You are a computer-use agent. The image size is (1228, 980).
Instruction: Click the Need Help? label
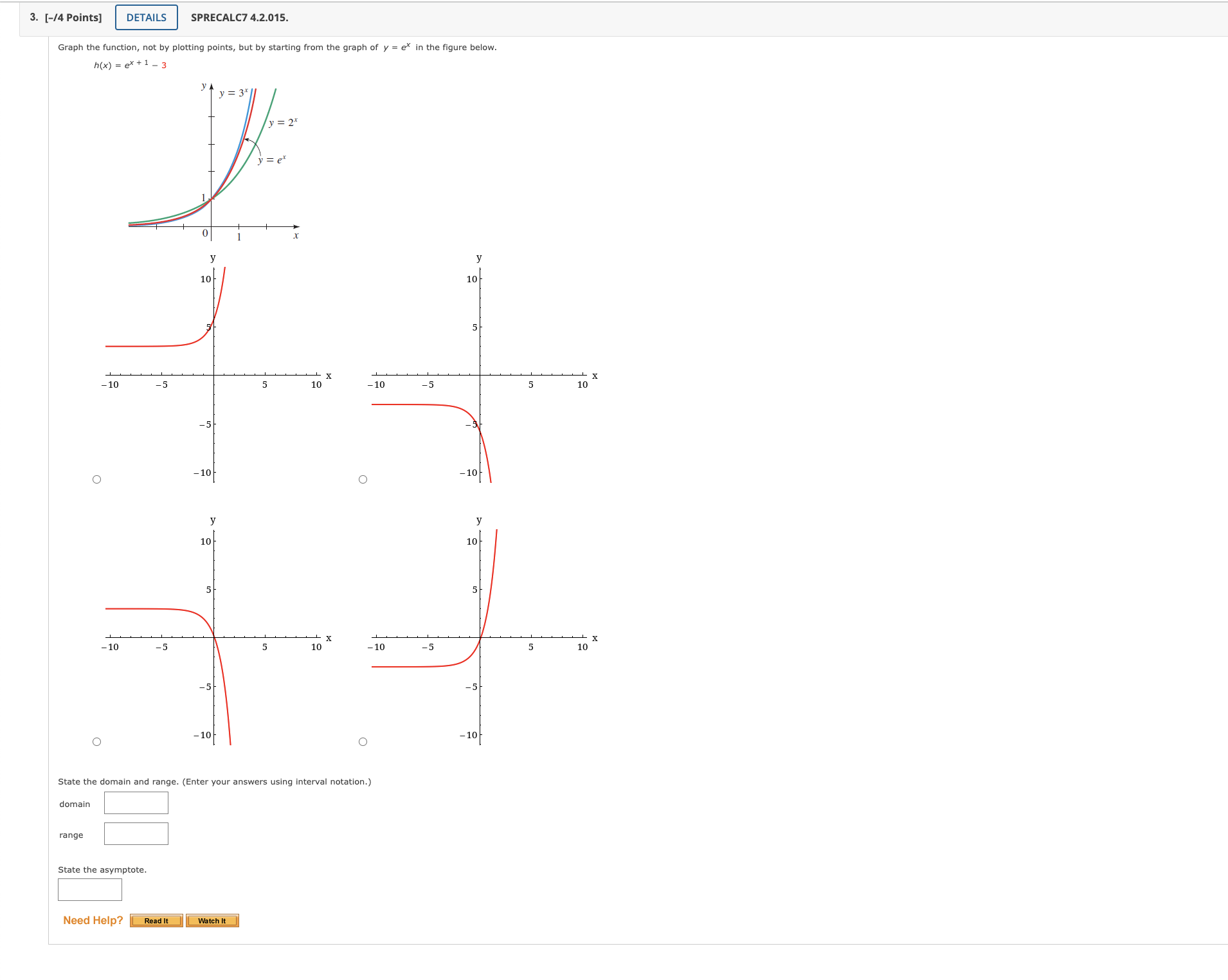[92, 920]
